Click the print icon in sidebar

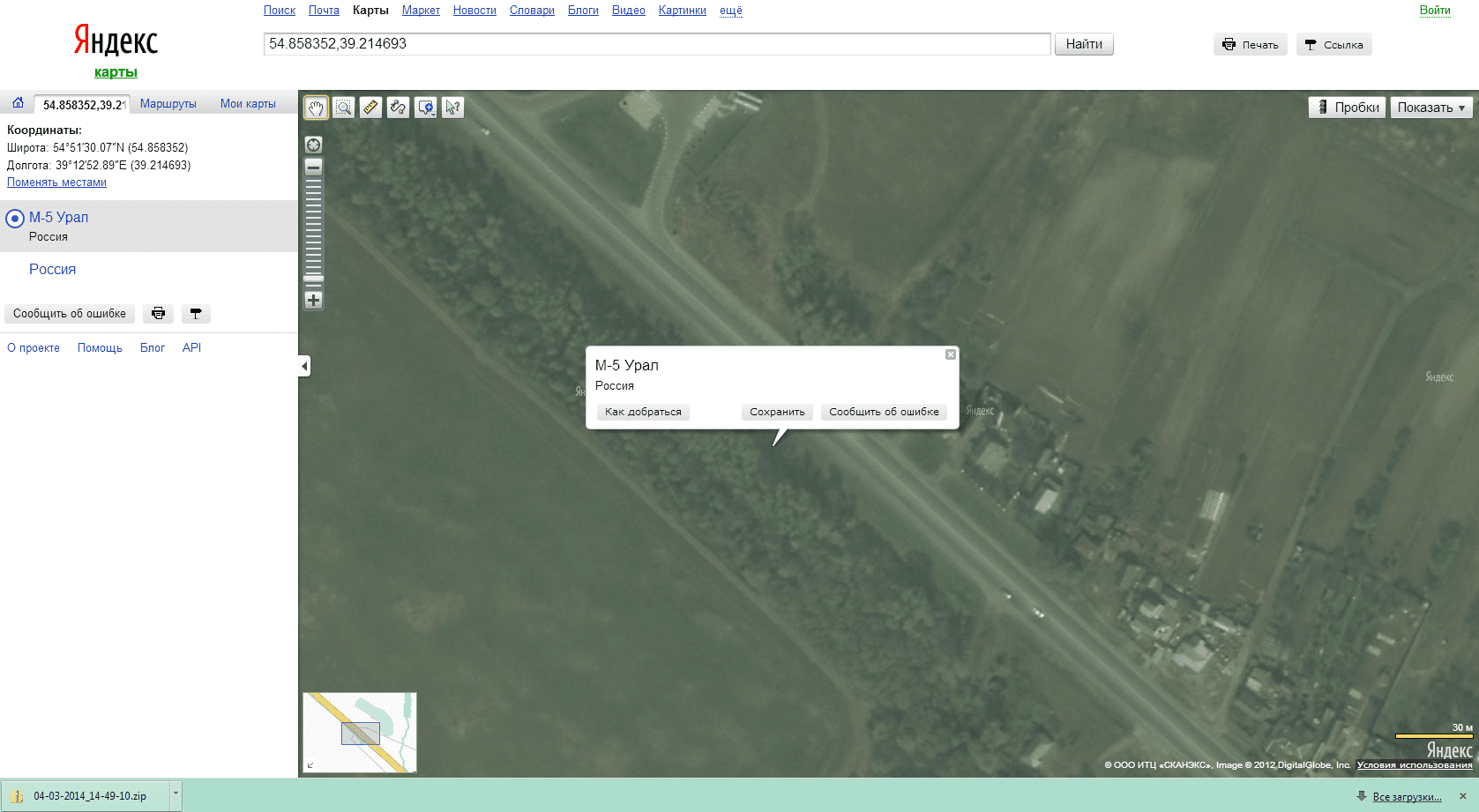(159, 314)
